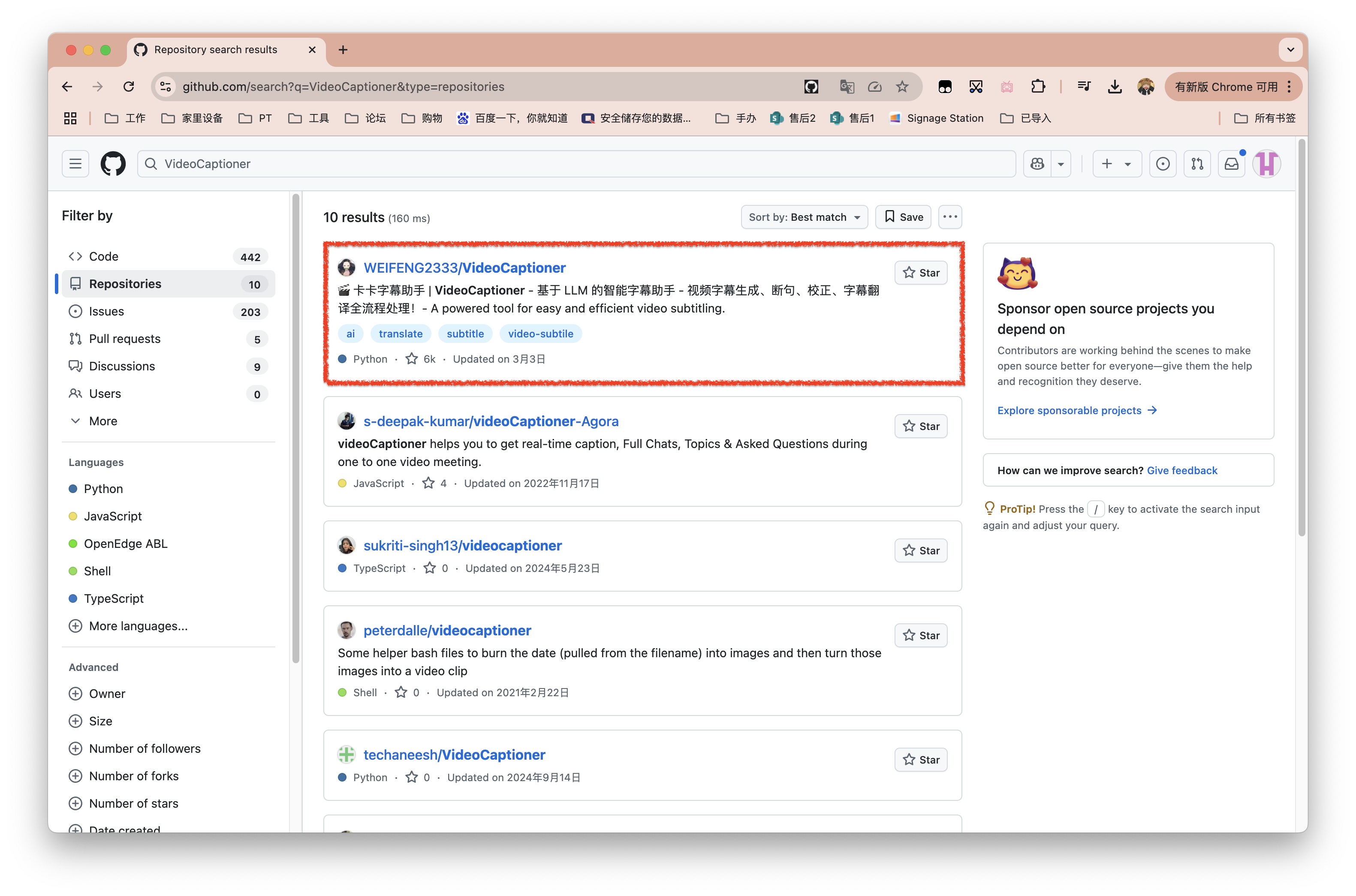
Task: Filter results by Users
Action: 169,394
